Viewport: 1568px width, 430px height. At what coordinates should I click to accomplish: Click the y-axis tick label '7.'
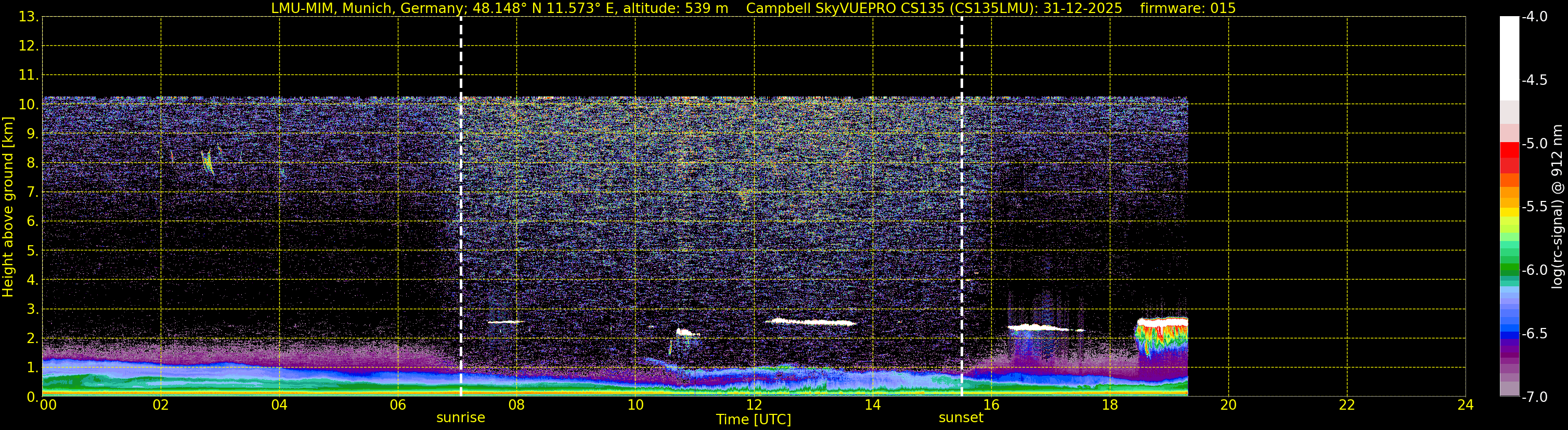click(x=32, y=192)
